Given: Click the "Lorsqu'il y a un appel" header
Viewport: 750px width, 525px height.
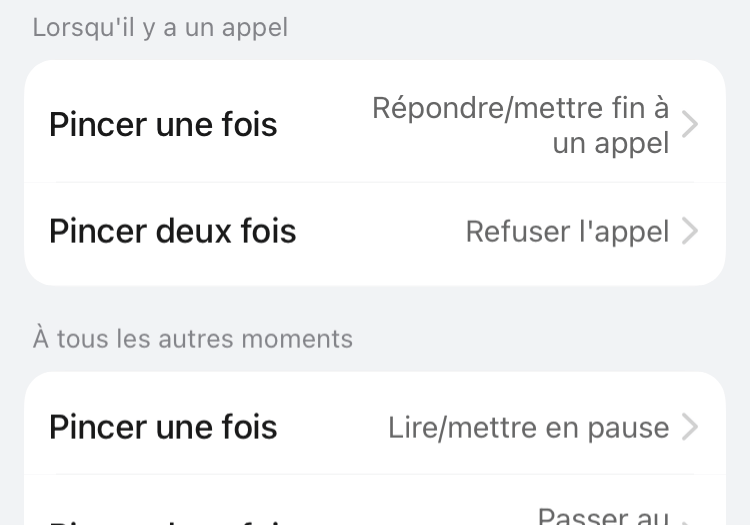Looking at the screenshot, I should [160, 27].
